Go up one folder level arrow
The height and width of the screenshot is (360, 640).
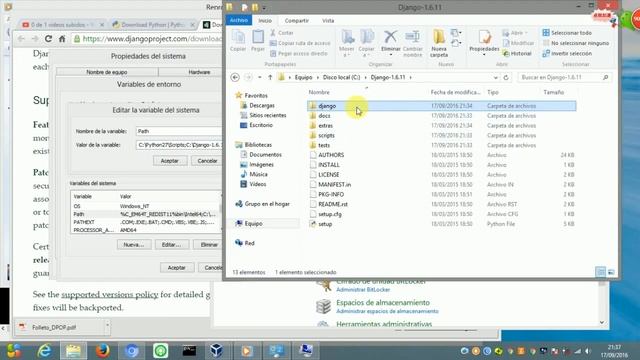pyautogui.click(x=270, y=77)
